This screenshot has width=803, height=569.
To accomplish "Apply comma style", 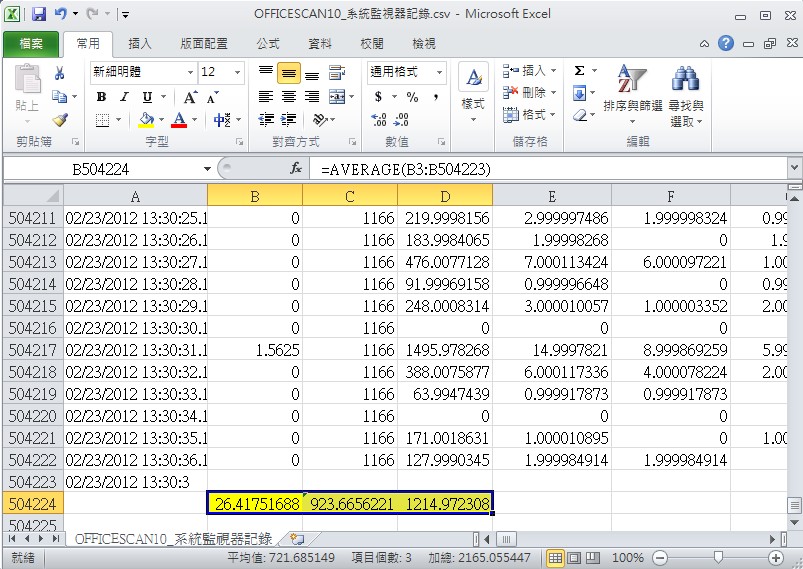I will (x=436, y=97).
